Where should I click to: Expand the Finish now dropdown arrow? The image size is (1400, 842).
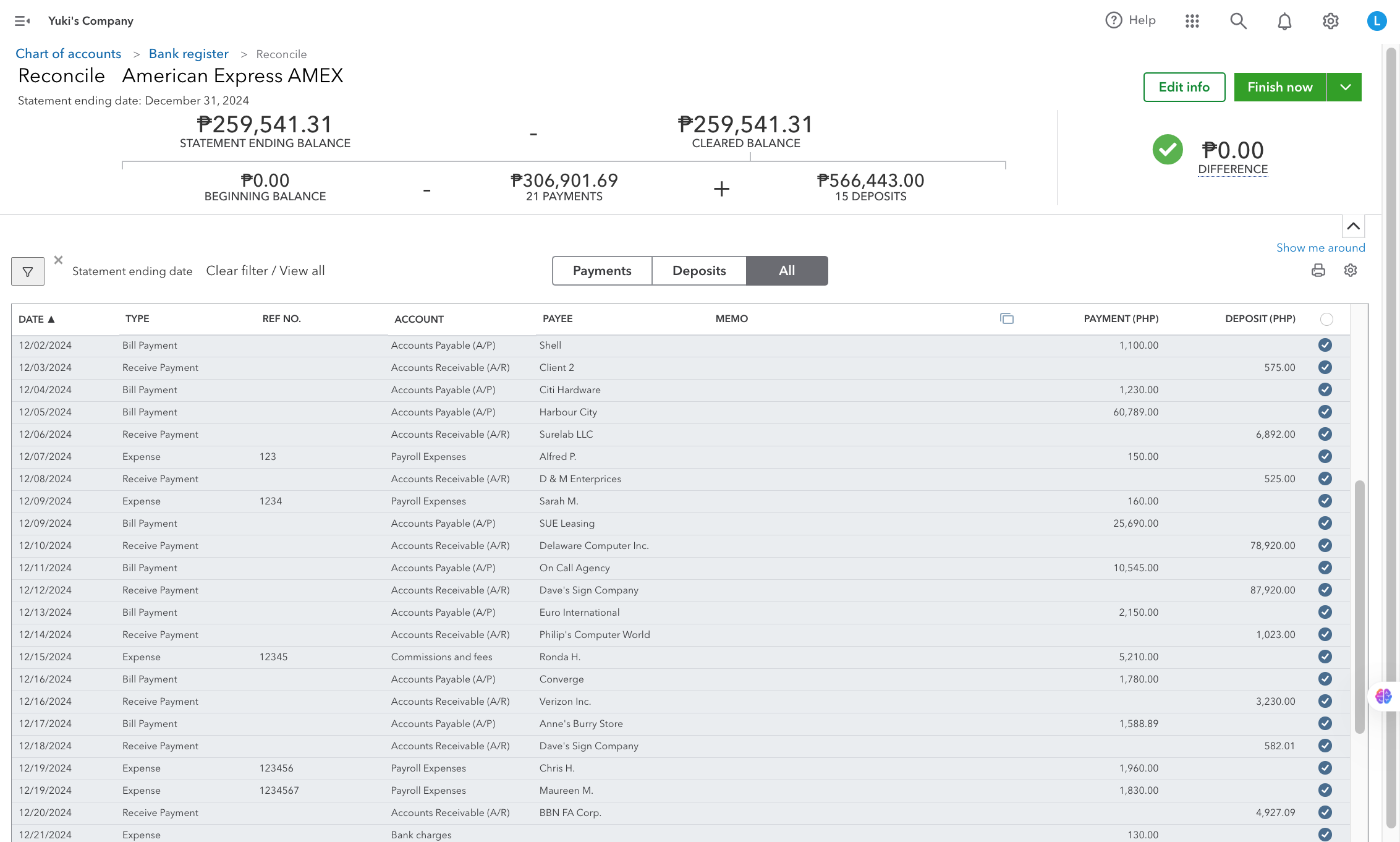click(1345, 87)
